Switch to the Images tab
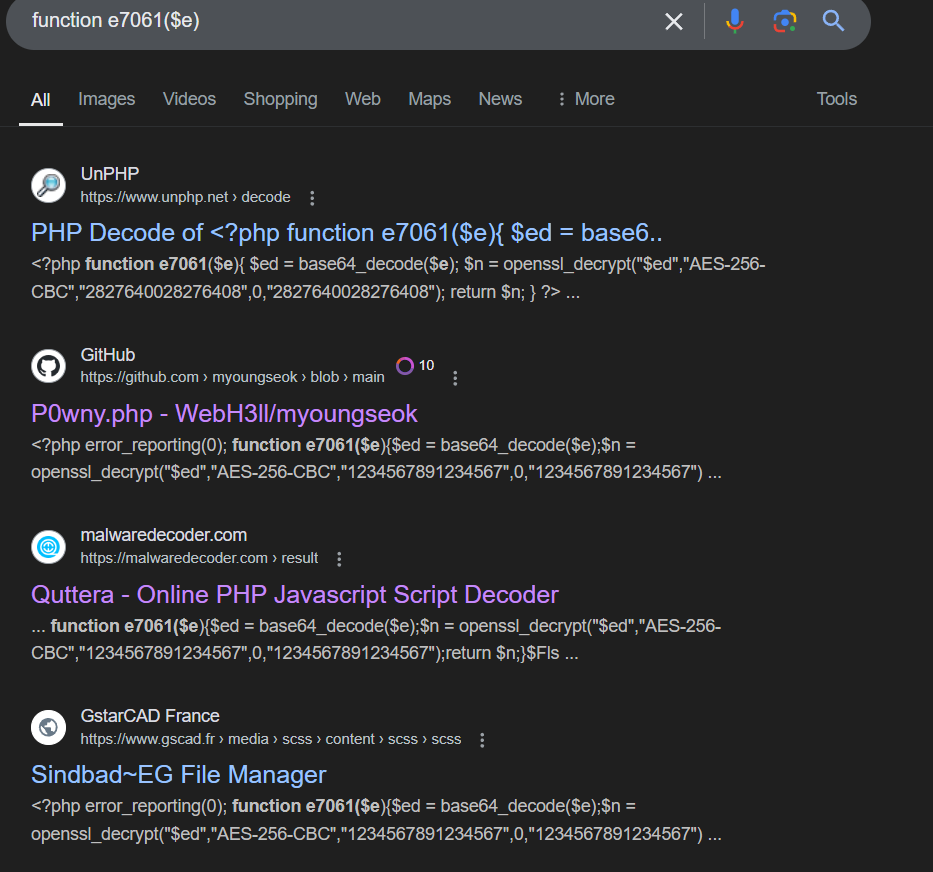 click(x=107, y=99)
